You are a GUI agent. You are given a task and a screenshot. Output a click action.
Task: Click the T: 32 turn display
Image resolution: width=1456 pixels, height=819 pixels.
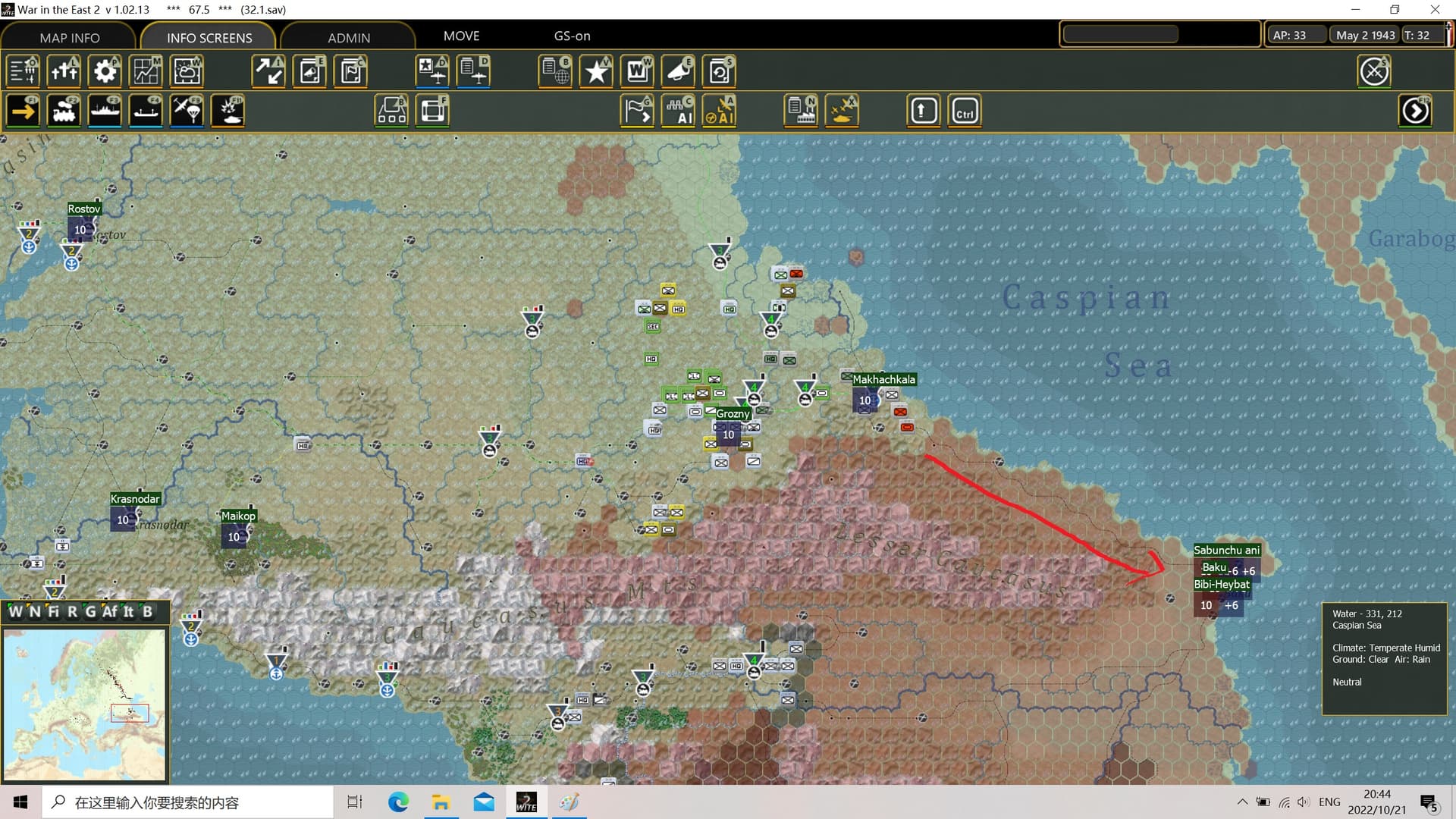(1422, 35)
